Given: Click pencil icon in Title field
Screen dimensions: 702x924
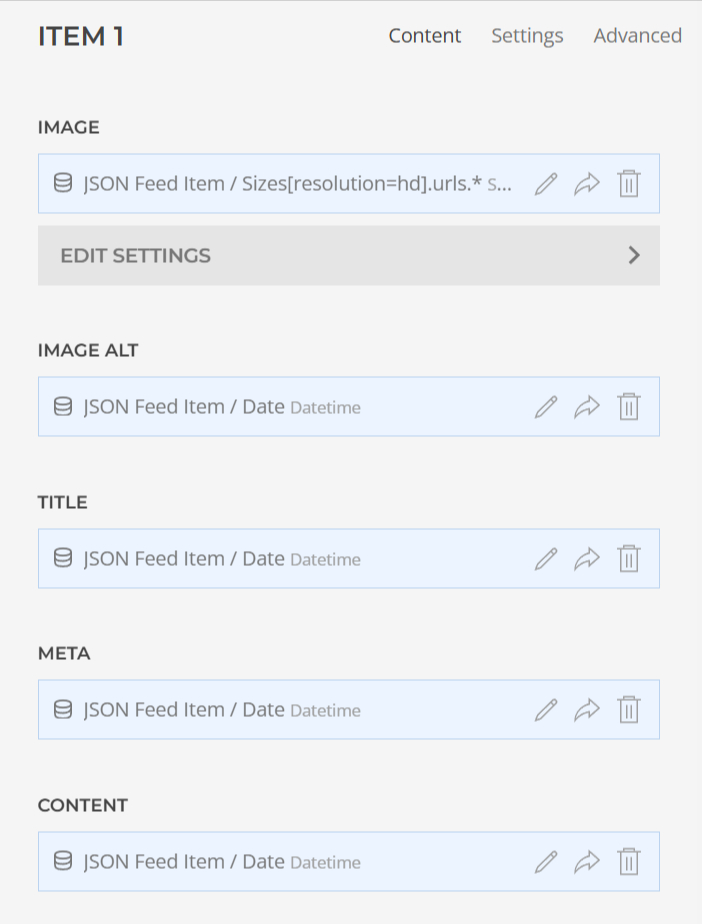Looking at the screenshot, I should pos(545,559).
